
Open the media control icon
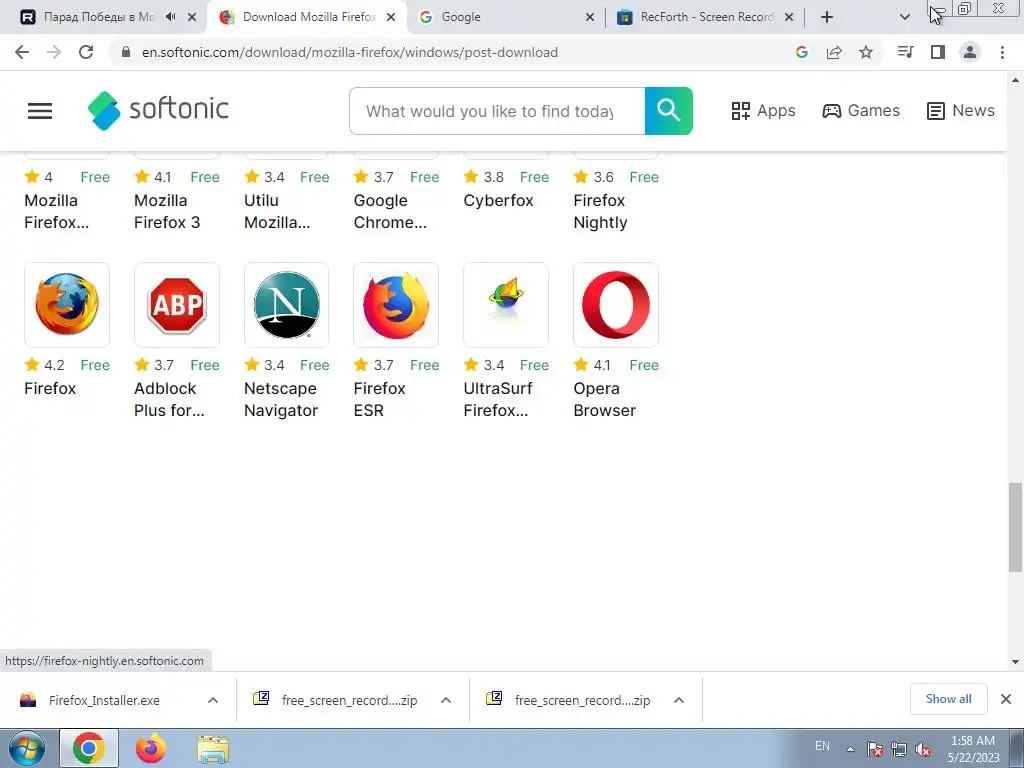905,52
